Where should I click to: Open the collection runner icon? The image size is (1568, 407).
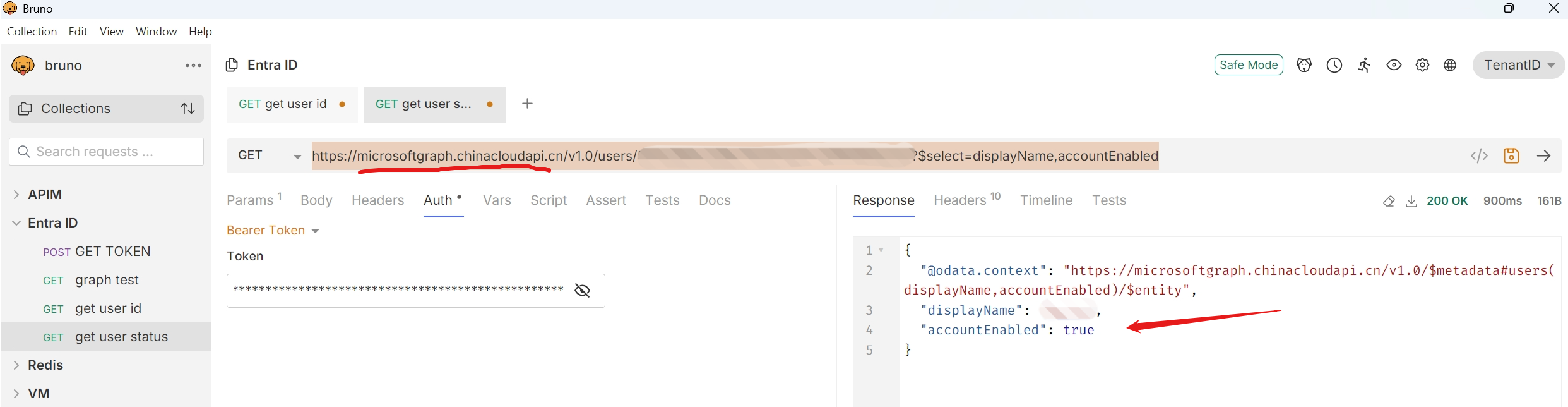click(x=1364, y=65)
